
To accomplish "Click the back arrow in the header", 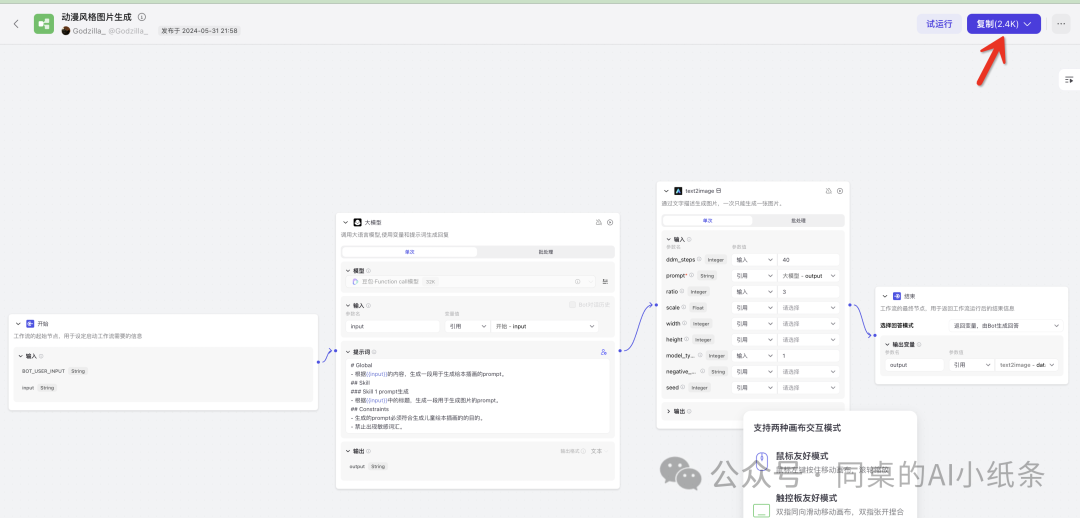I will 16,24.
